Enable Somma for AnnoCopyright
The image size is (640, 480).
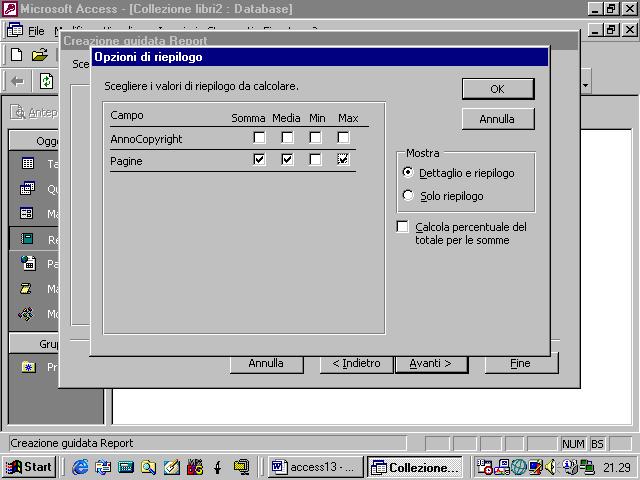click(x=259, y=137)
